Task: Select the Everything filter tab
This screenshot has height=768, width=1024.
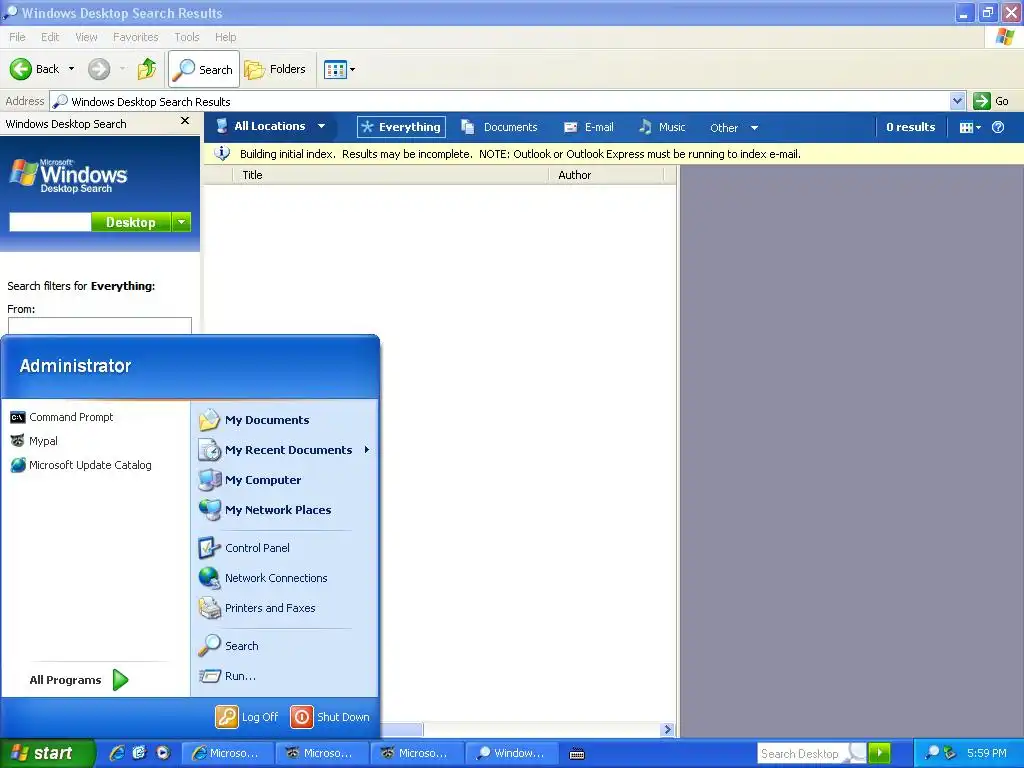Action: [401, 127]
